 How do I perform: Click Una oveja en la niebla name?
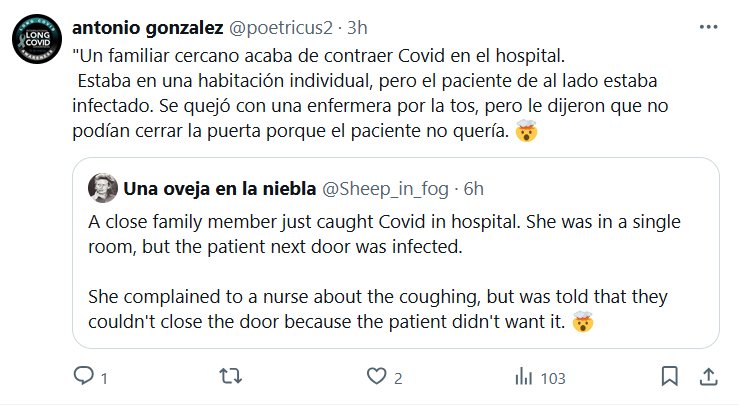click(x=219, y=187)
